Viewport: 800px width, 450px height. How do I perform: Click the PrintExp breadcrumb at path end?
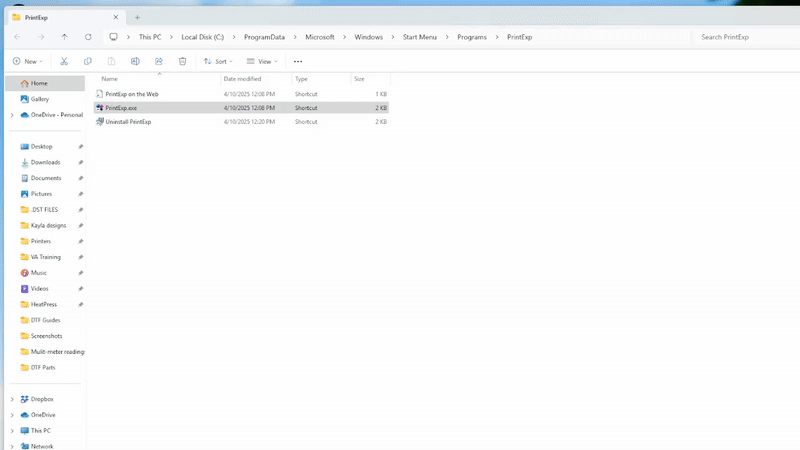[x=519, y=37]
